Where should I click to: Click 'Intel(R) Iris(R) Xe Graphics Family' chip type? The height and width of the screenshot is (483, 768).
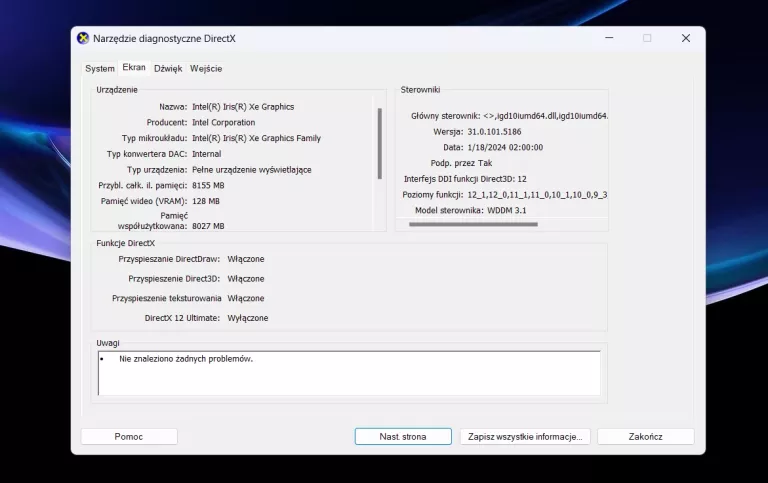point(256,138)
